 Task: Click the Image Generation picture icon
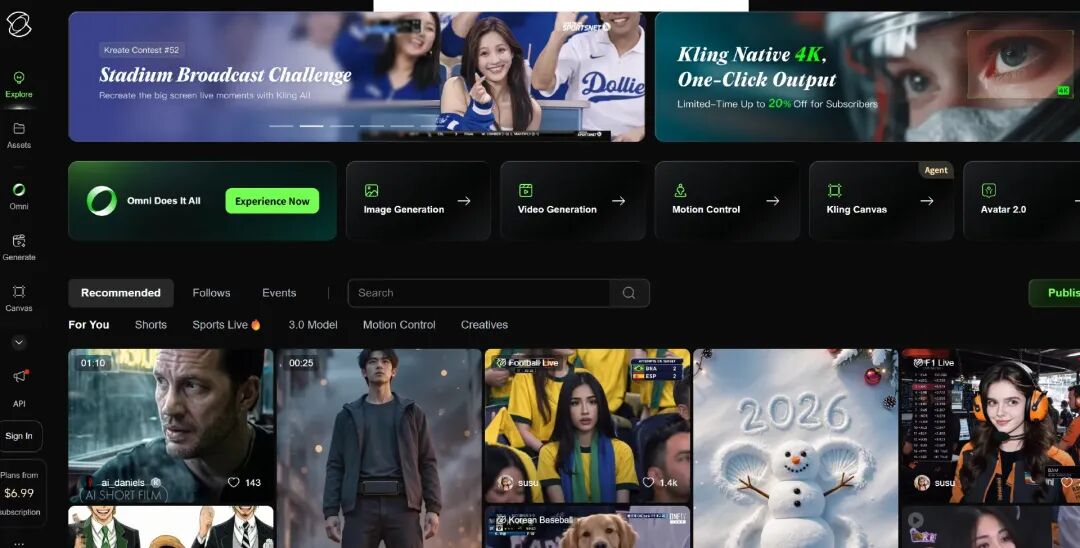(x=371, y=191)
